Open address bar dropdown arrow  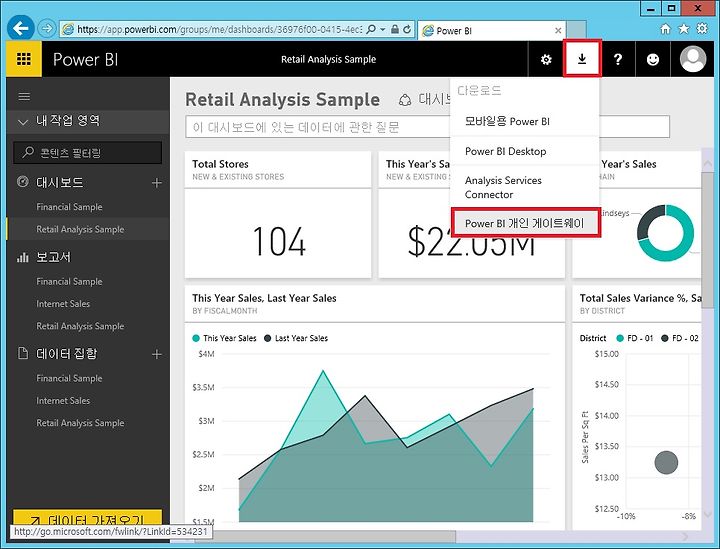(x=382, y=29)
